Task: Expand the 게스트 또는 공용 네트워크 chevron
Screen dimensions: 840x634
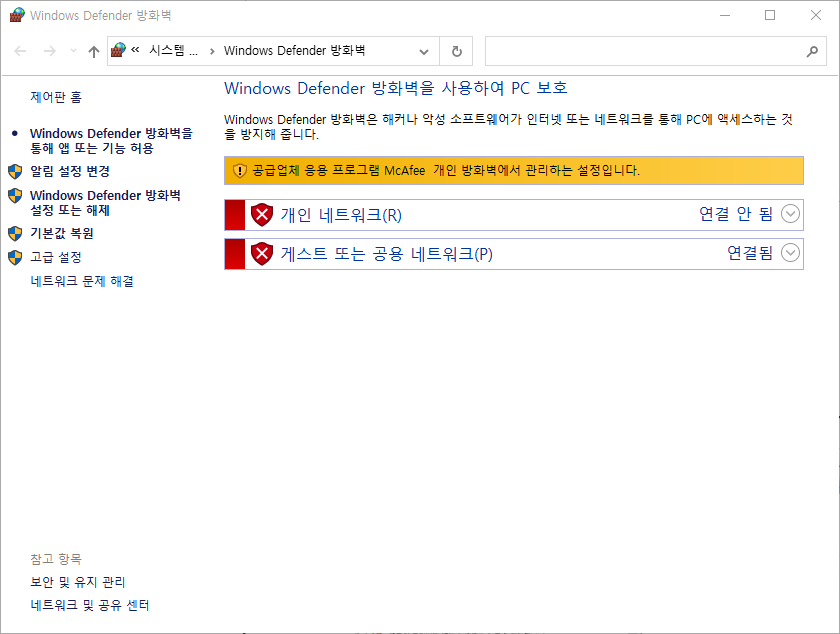Action: [x=790, y=252]
